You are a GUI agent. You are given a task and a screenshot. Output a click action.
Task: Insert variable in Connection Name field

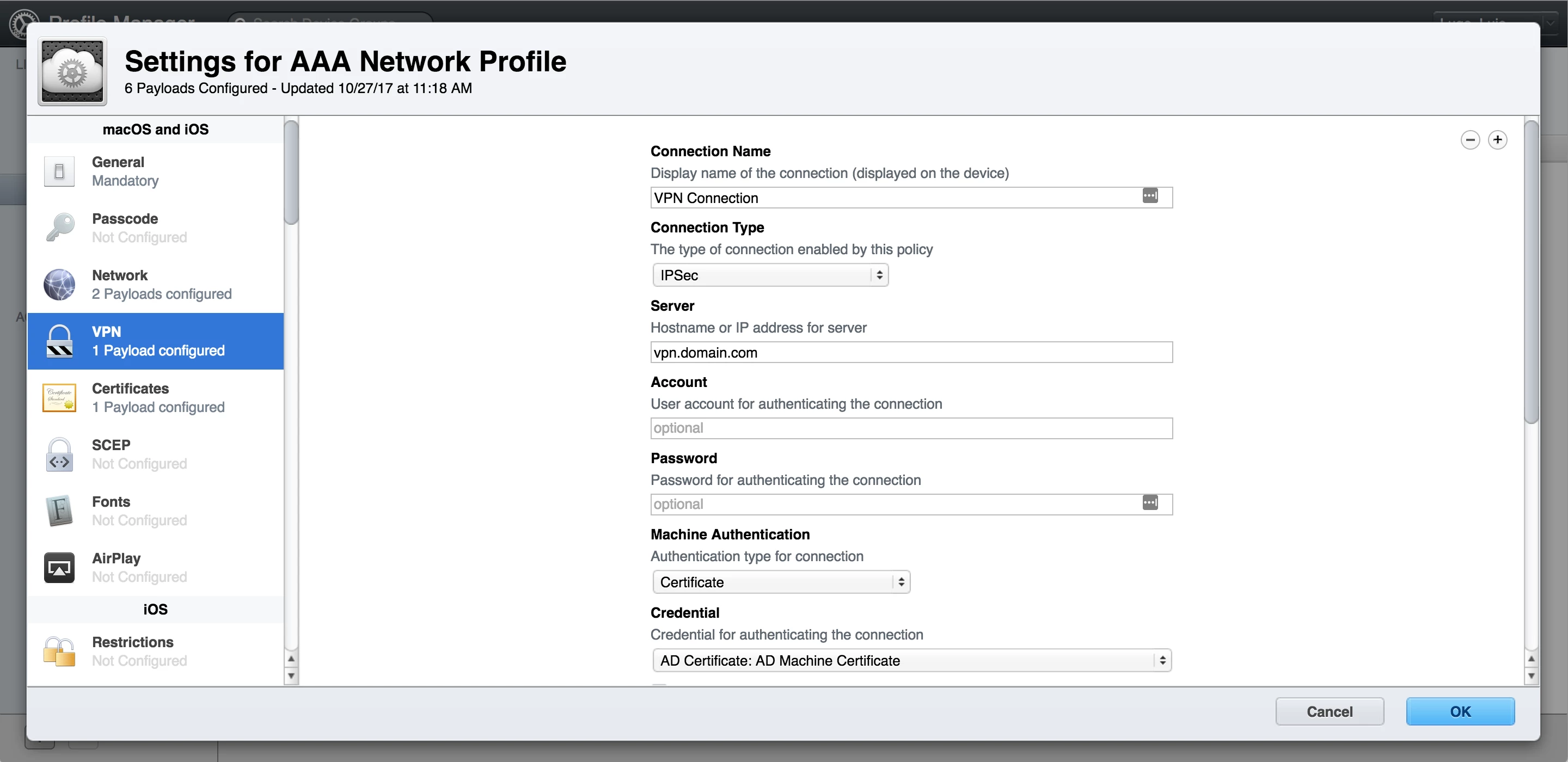click(1149, 196)
